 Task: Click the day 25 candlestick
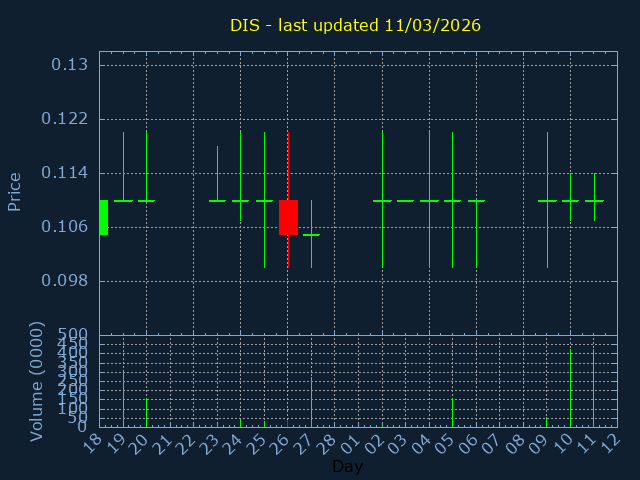(x=264, y=200)
